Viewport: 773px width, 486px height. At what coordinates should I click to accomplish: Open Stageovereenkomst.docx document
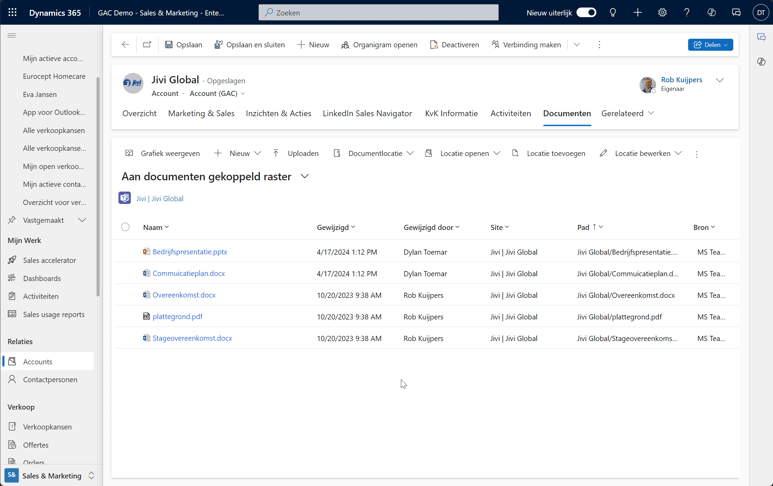[192, 338]
